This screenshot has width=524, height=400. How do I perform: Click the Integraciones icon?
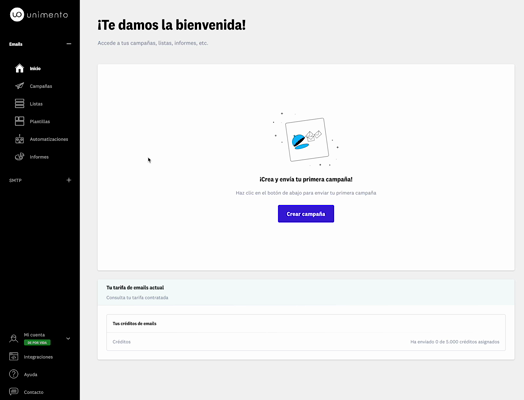tap(14, 357)
